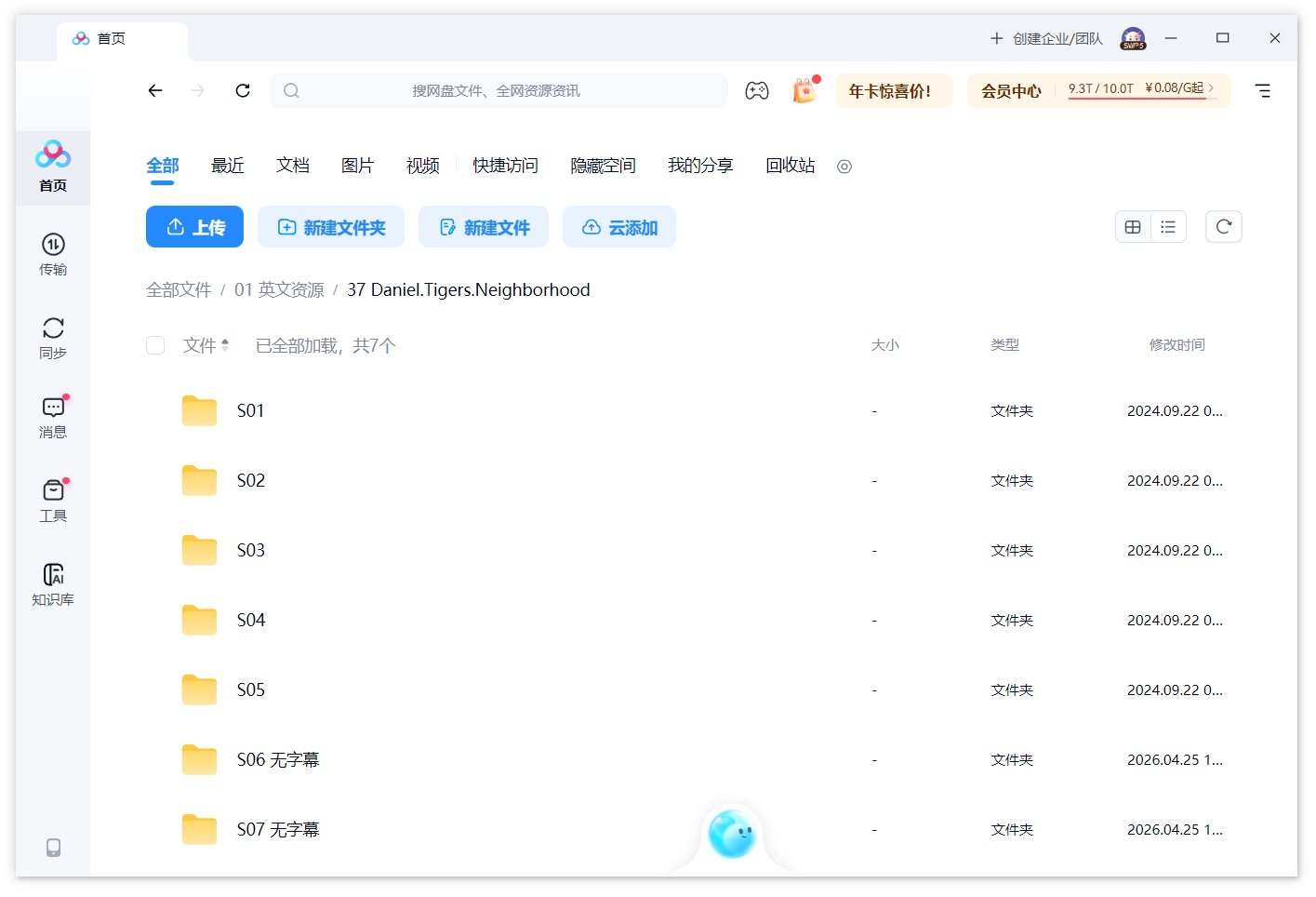Sort files using the 文件 column arrow
The image size is (1316, 897).
[225, 345]
